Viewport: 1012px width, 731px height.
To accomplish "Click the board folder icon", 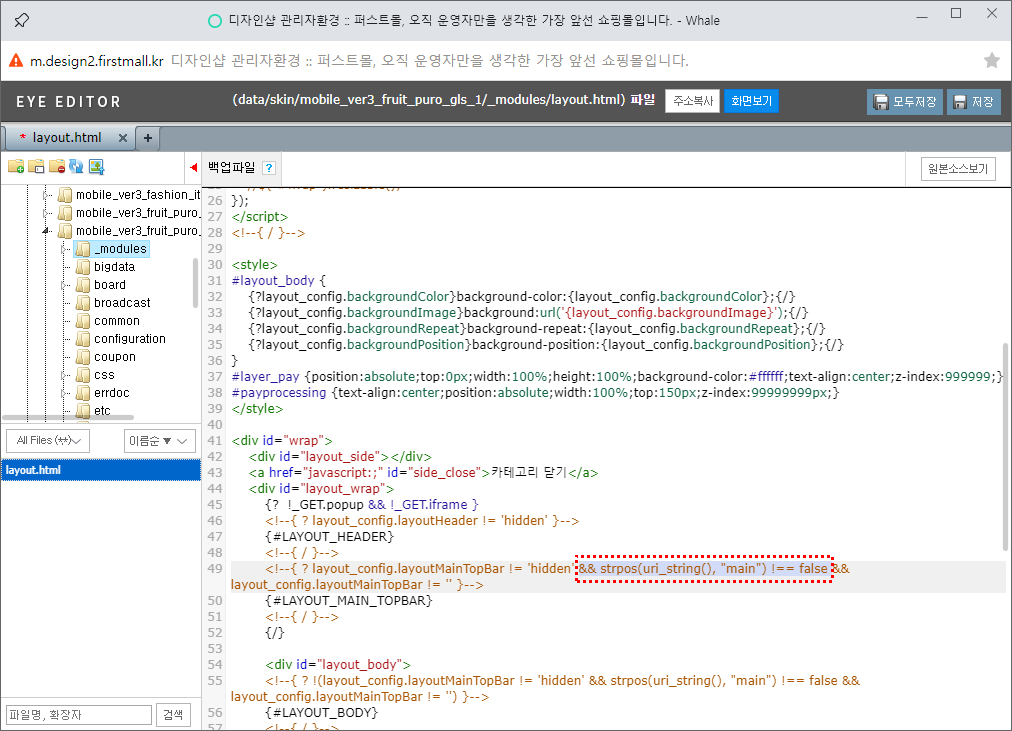I will 83,285.
